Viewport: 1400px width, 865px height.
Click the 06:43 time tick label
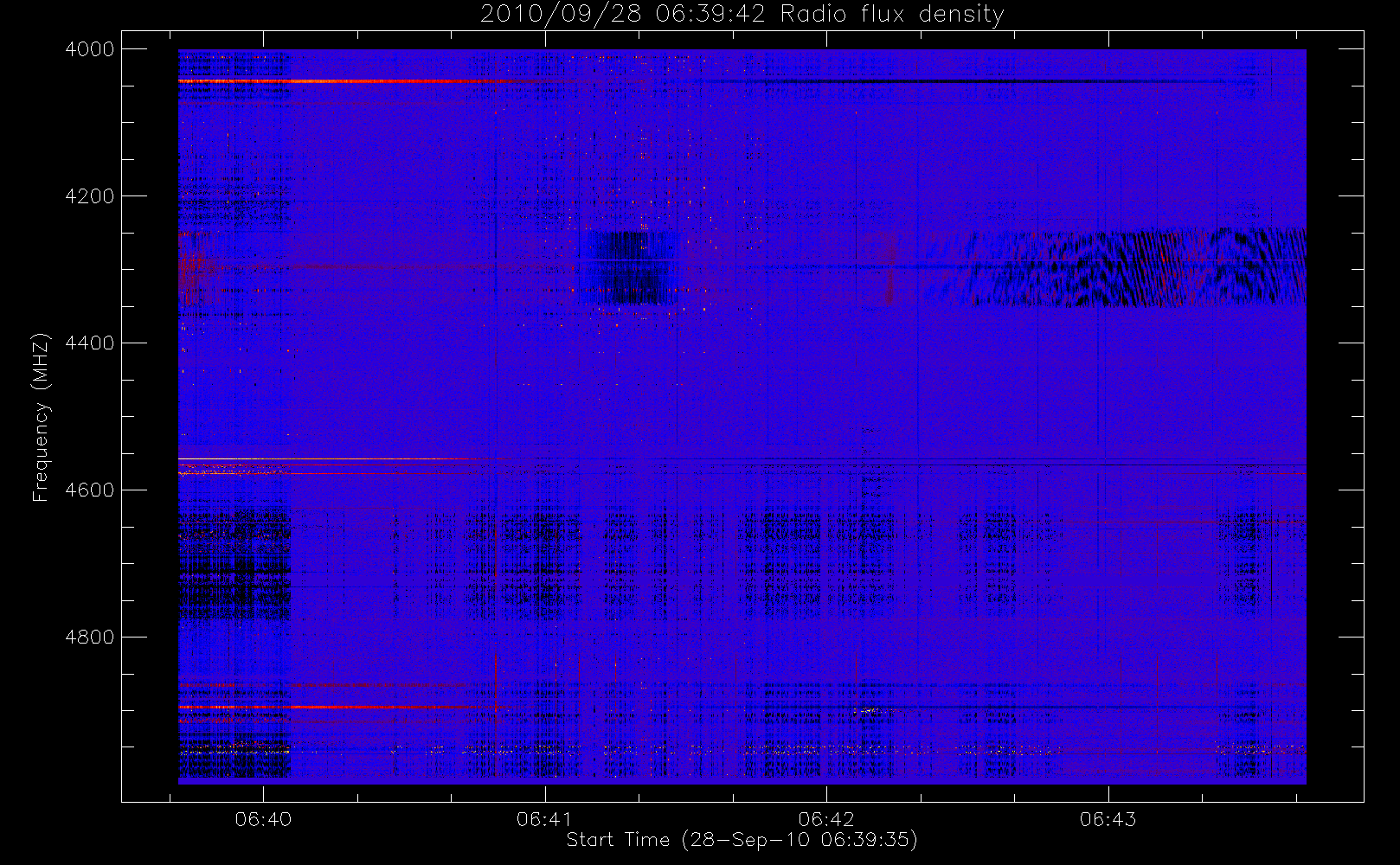1108,819
